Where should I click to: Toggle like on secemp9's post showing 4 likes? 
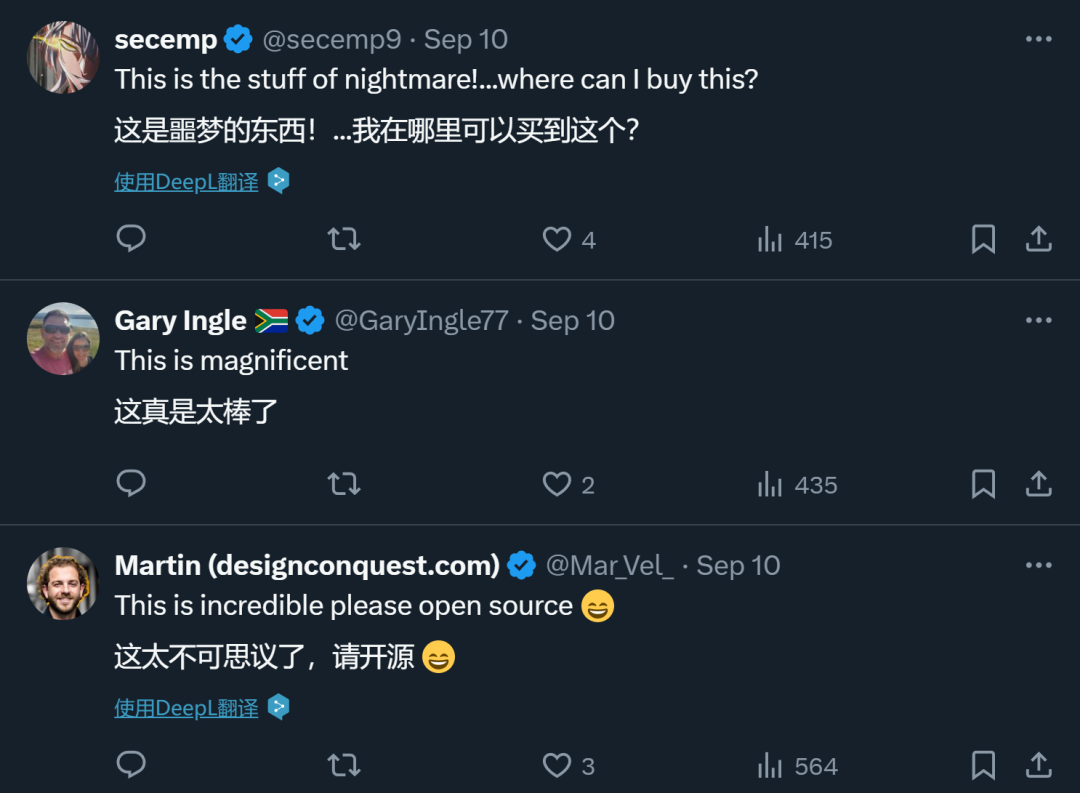click(x=556, y=239)
